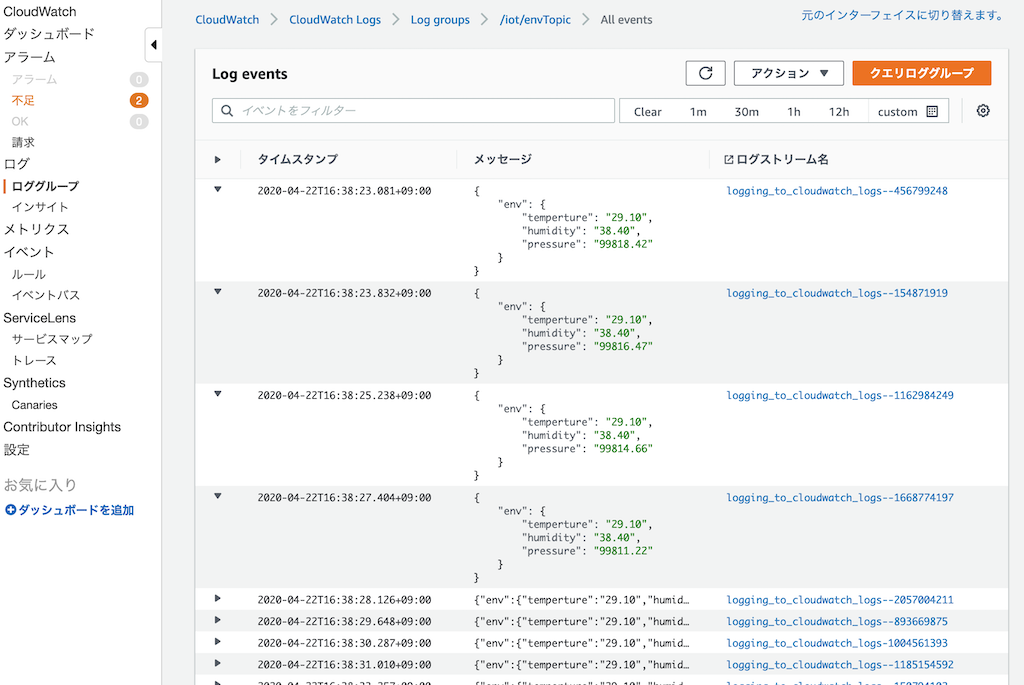Focus the イベントをフィルター search field
Image resolution: width=1024 pixels, height=685 pixels.
pos(413,111)
